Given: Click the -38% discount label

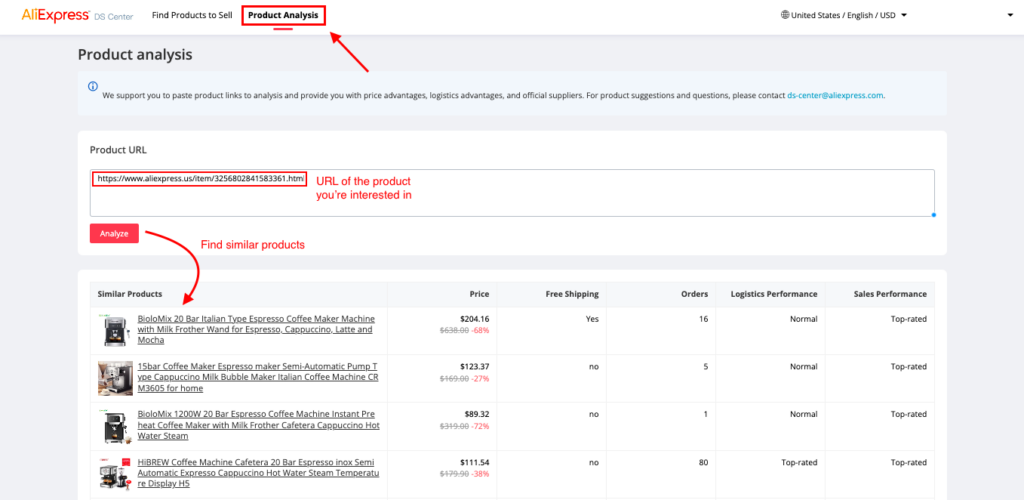Looking at the screenshot, I should 481,475.
